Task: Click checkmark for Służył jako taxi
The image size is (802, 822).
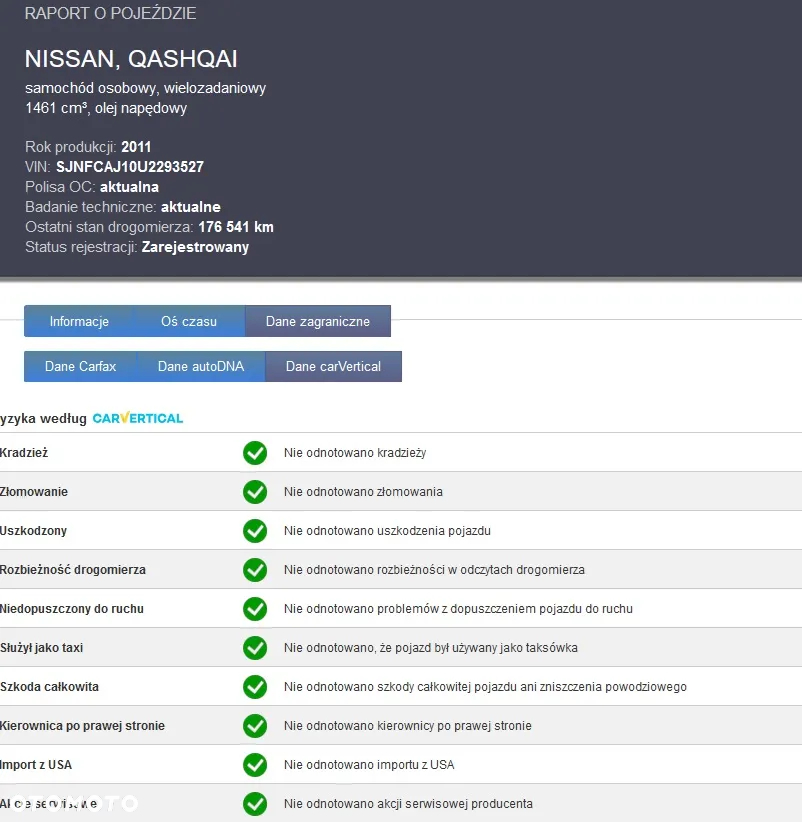Action: pyautogui.click(x=255, y=648)
